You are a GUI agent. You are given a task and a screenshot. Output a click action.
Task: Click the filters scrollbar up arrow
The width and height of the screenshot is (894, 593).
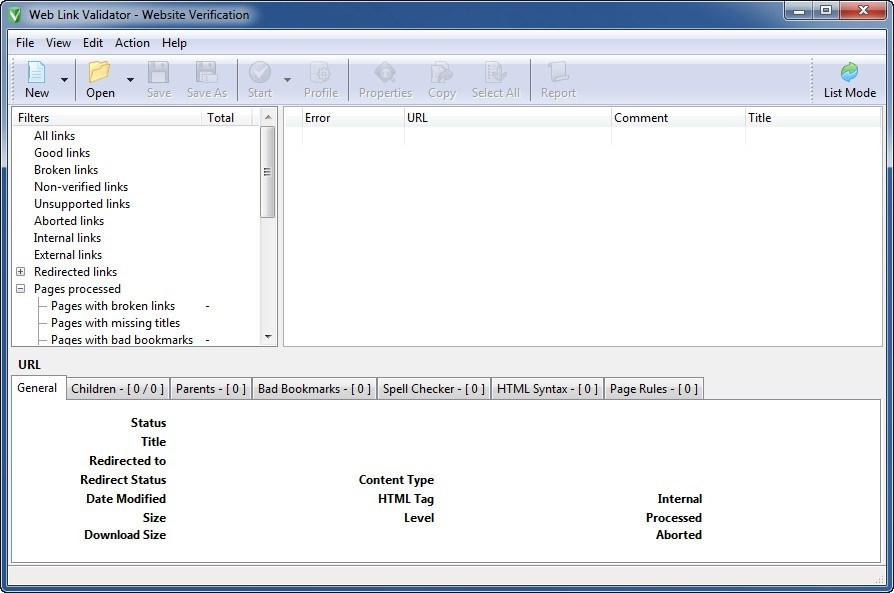(268, 117)
